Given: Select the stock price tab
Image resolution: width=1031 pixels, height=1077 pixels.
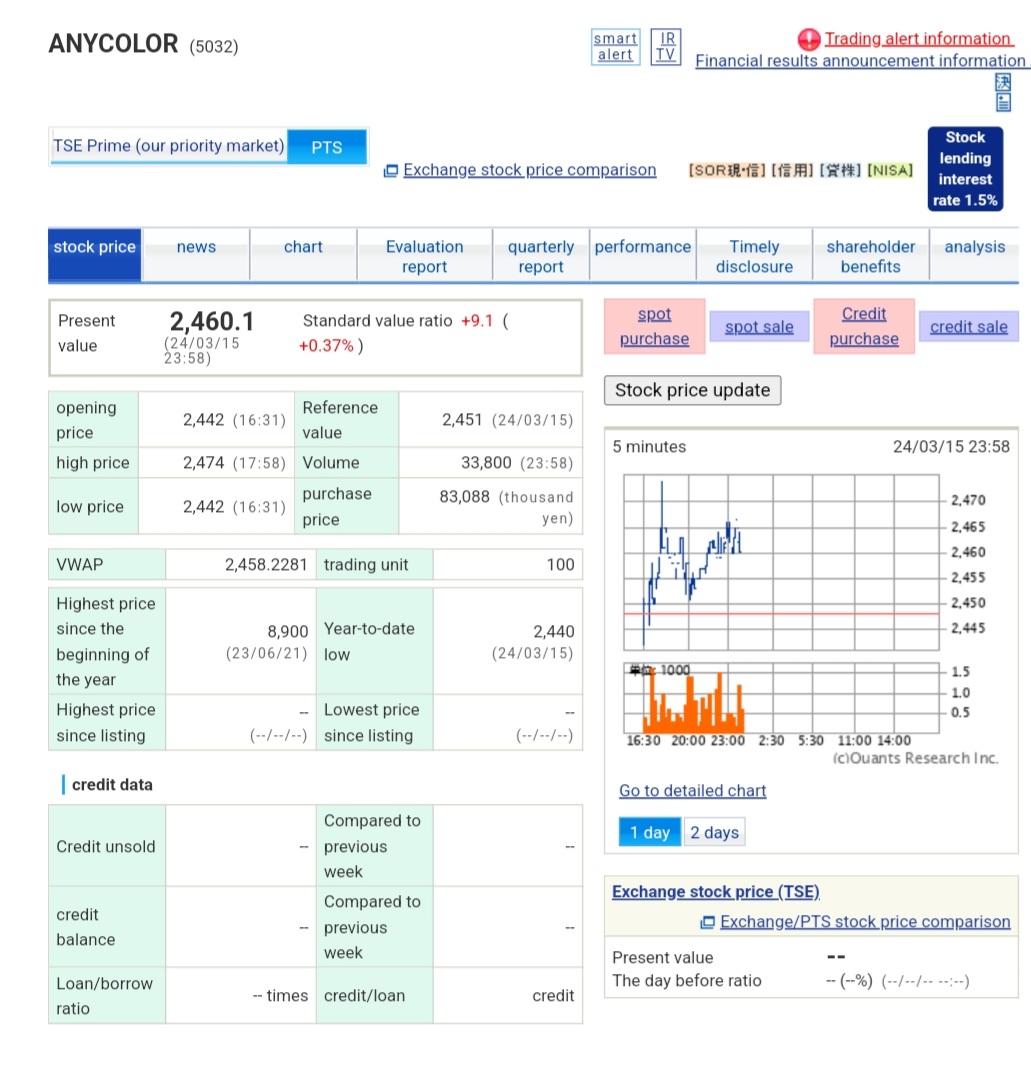Looking at the screenshot, I should [95, 255].
